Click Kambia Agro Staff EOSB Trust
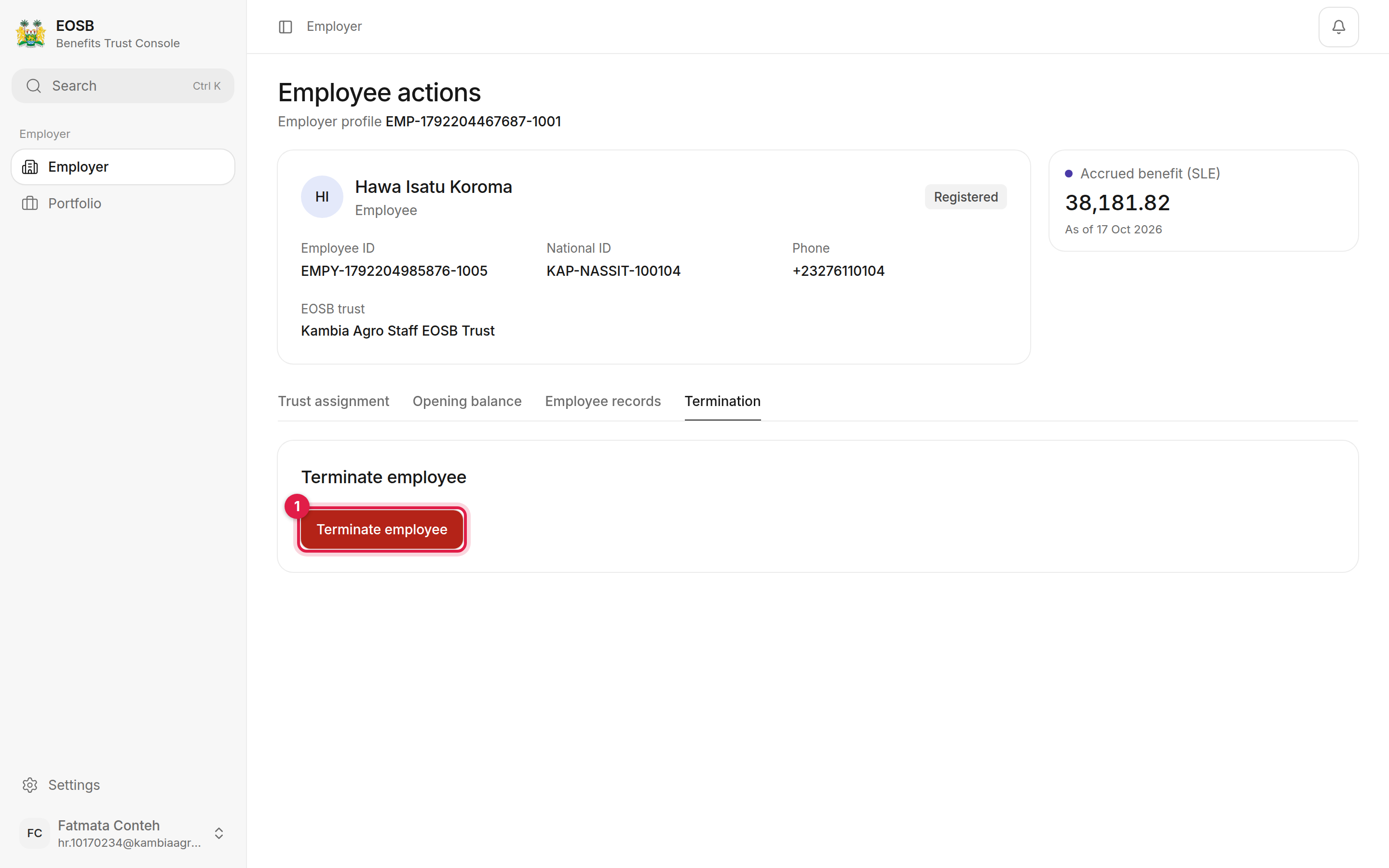 pyautogui.click(x=397, y=331)
